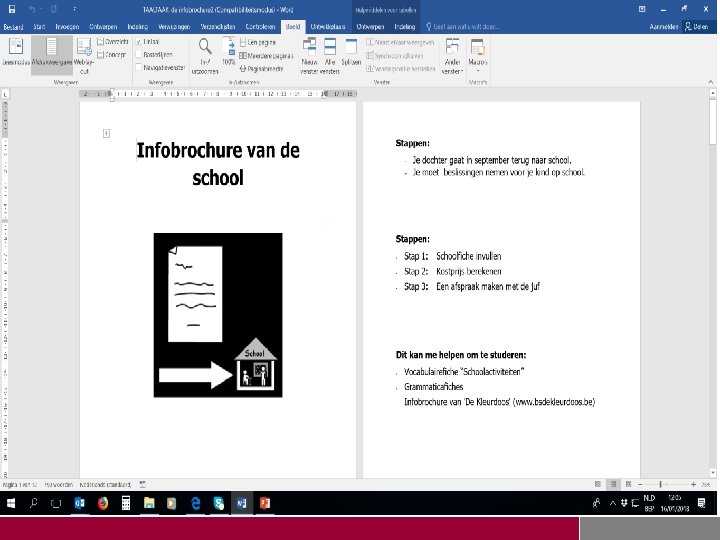
Task: Switch to Concept view
Action: pyautogui.click(x=112, y=55)
